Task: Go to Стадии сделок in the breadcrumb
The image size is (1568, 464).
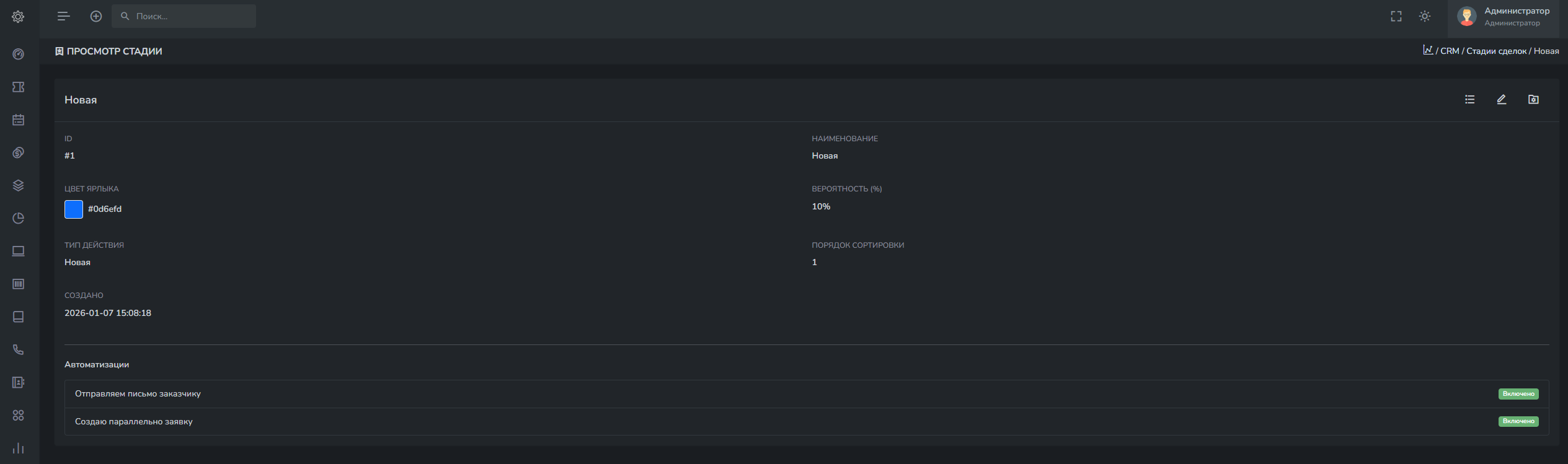Action: (1495, 51)
